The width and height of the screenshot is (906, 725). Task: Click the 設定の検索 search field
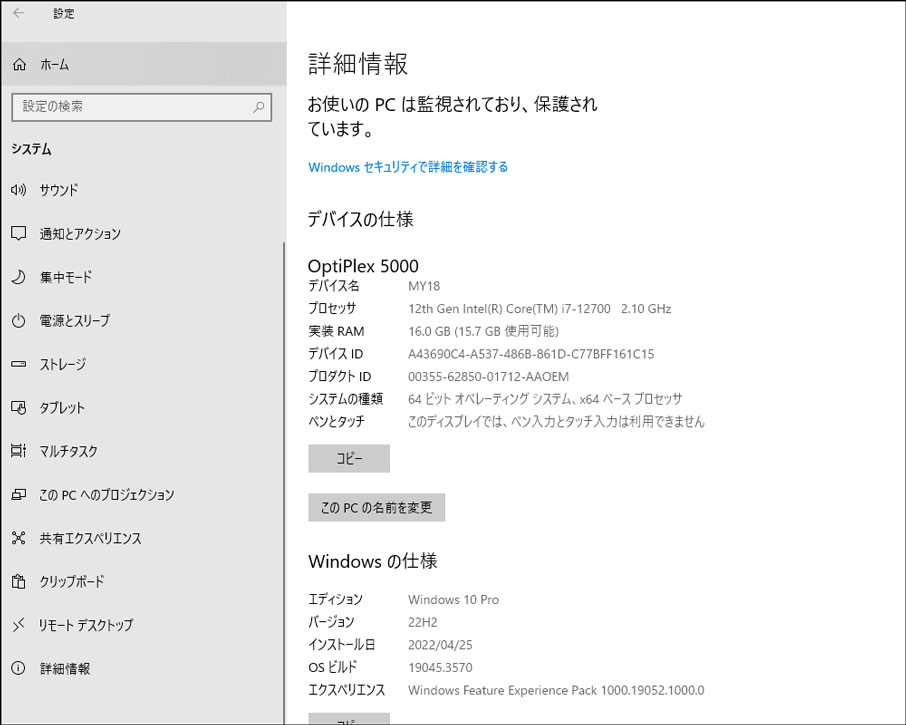142,107
